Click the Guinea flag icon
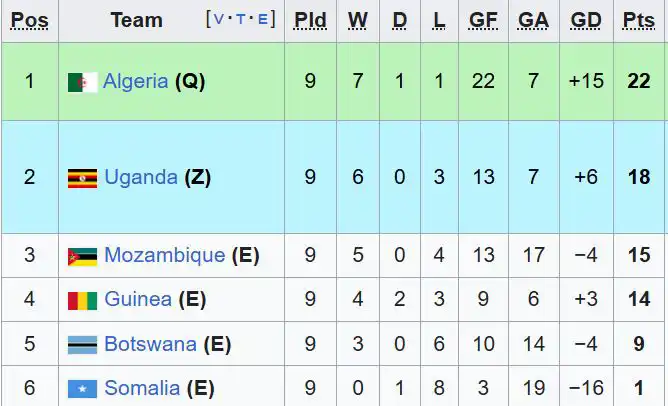The height and width of the screenshot is (406, 668). point(82,300)
